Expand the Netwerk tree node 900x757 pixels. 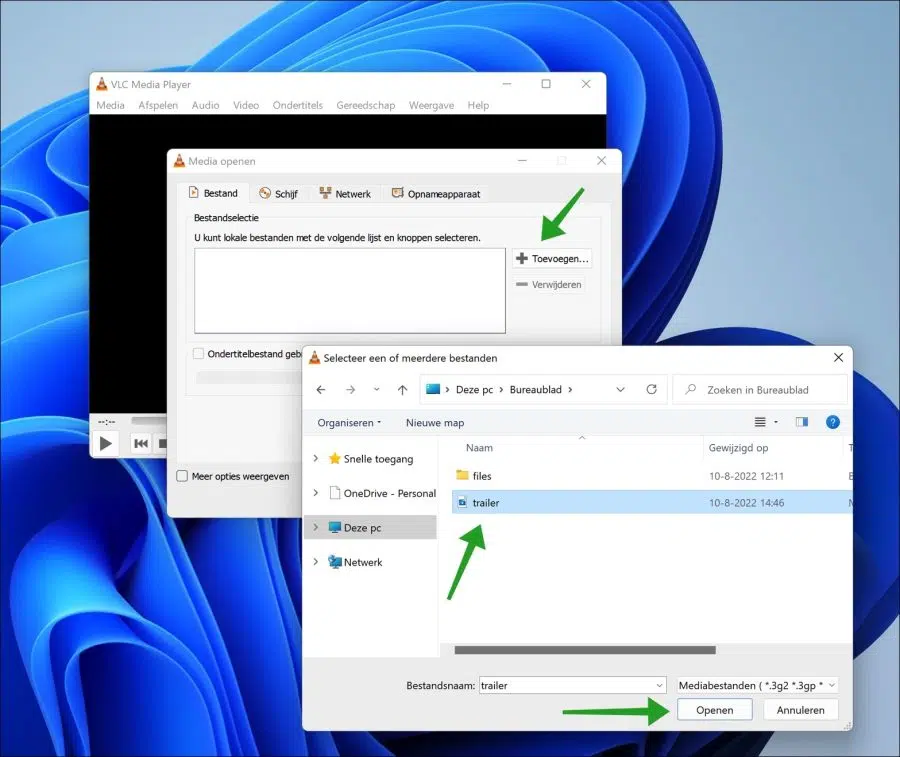click(x=316, y=561)
